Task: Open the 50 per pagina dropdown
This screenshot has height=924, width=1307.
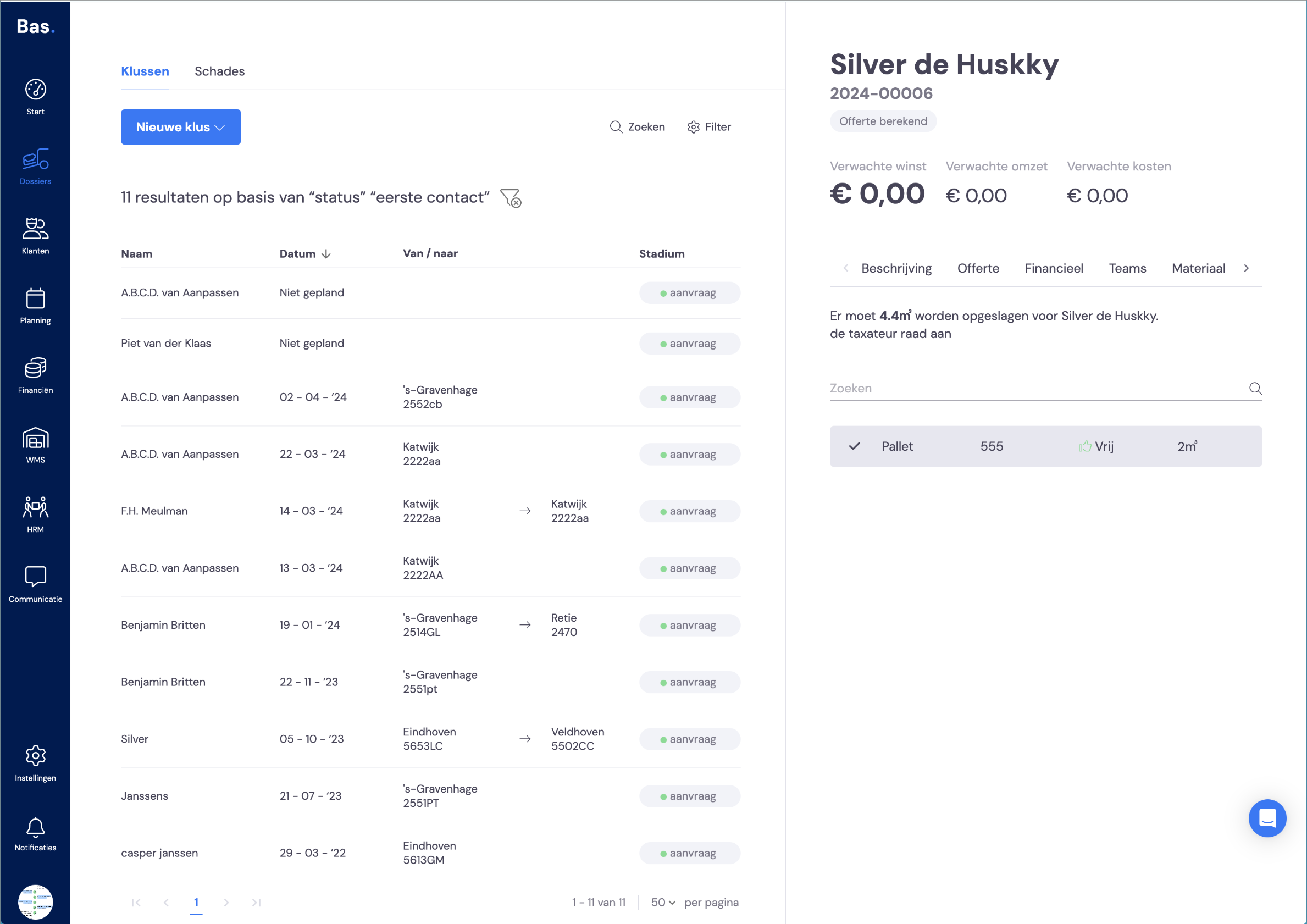Action: coord(663,903)
